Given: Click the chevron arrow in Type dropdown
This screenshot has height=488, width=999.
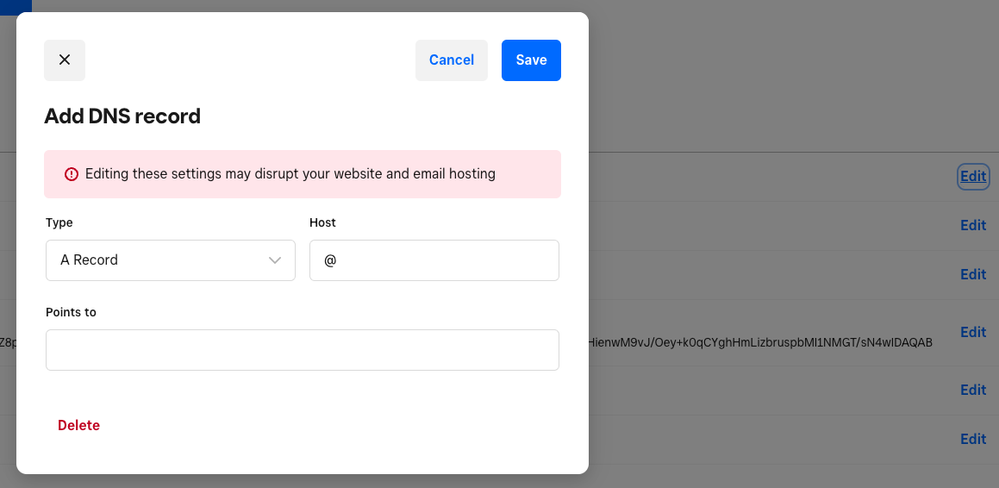Looking at the screenshot, I should coord(275,260).
